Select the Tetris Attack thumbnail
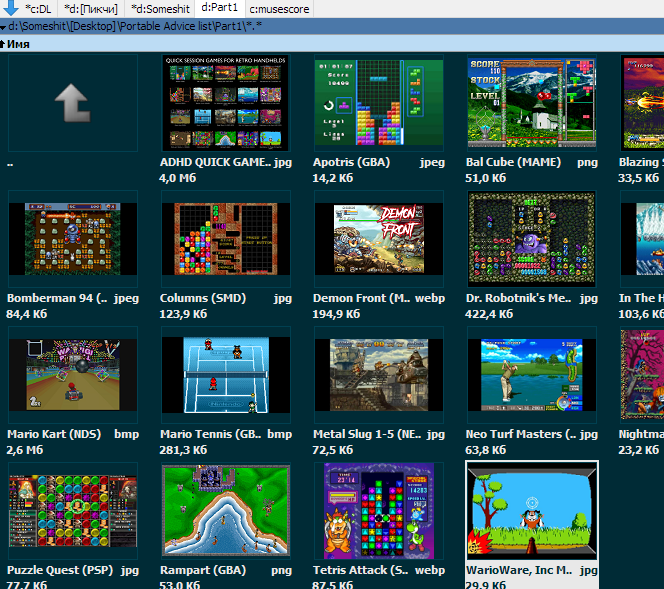The height and width of the screenshot is (589, 664). click(x=379, y=511)
